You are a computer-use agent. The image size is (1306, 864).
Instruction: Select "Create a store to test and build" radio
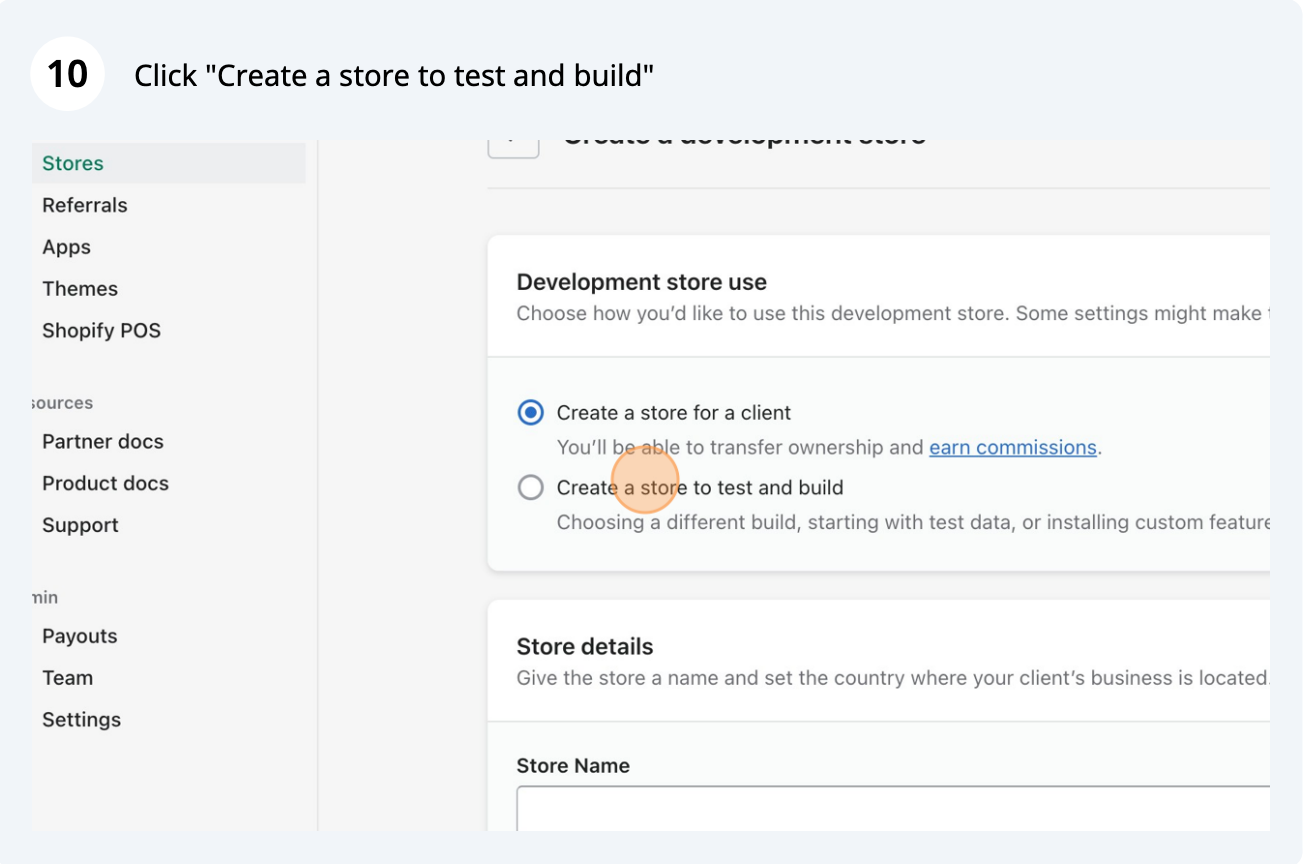(531, 487)
